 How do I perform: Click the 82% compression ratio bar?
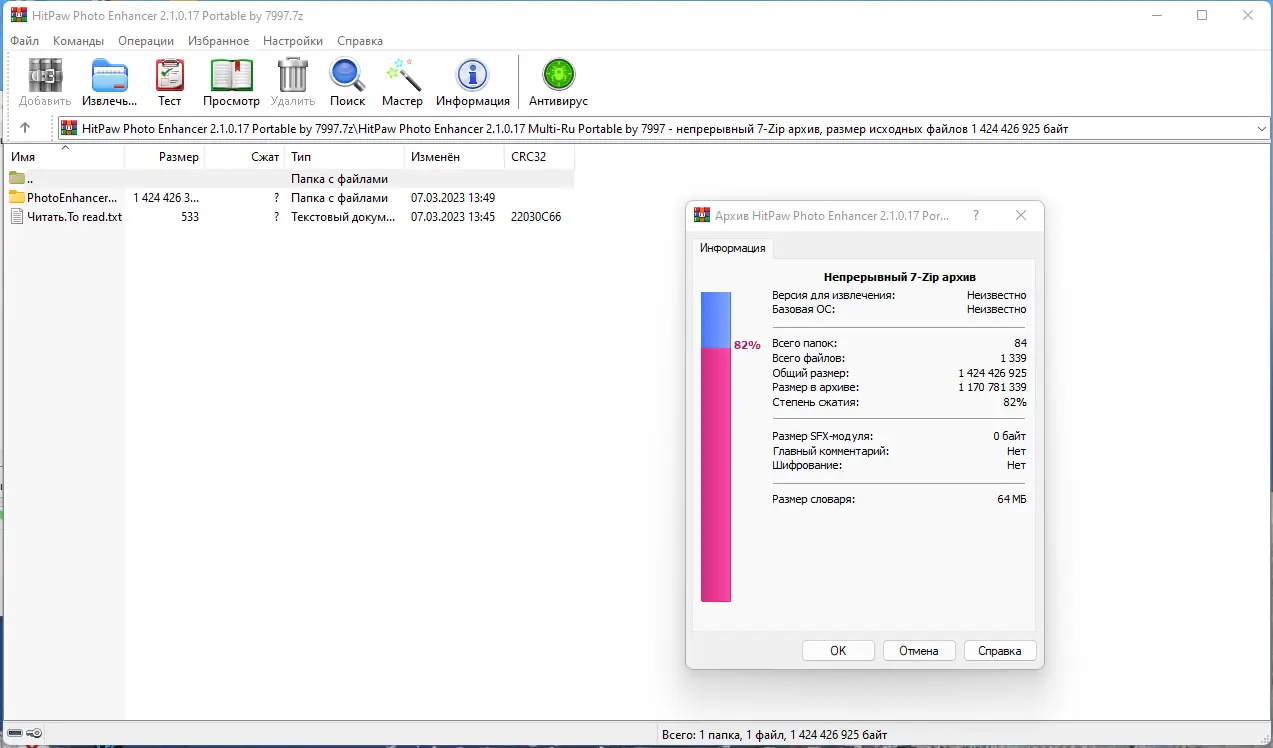[716, 447]
